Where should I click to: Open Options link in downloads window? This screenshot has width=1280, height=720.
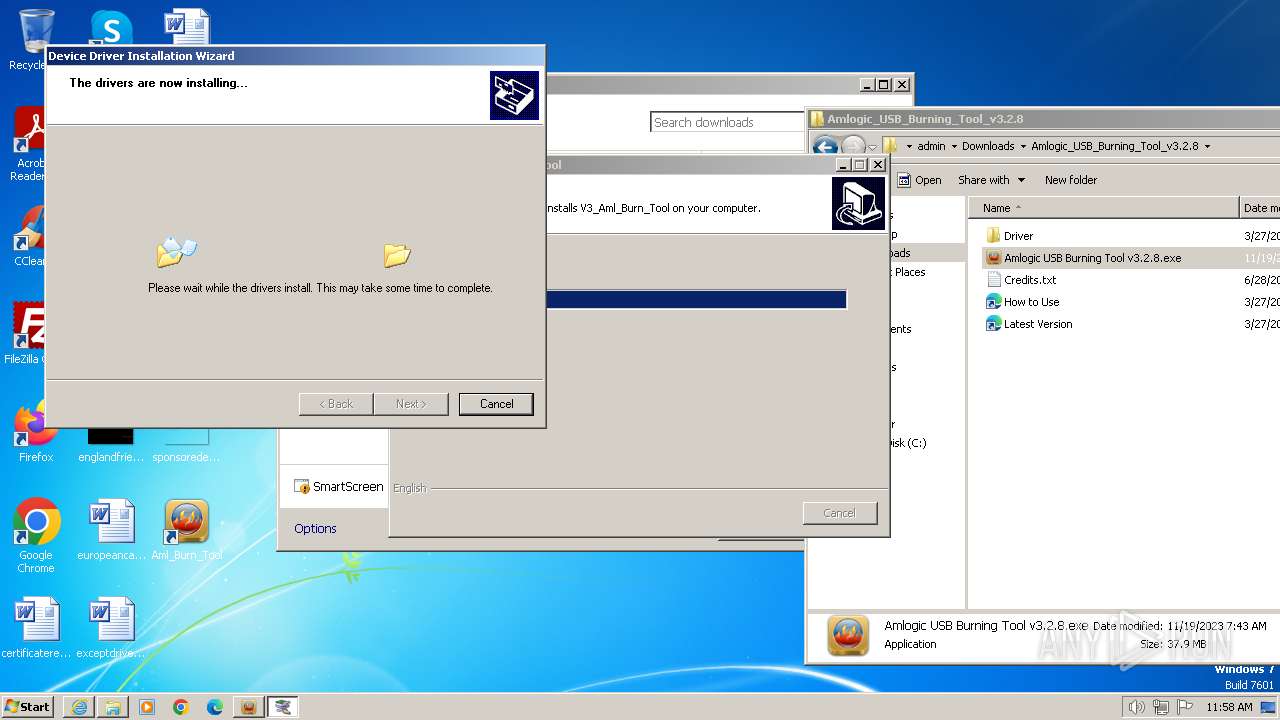pos(315,528)
